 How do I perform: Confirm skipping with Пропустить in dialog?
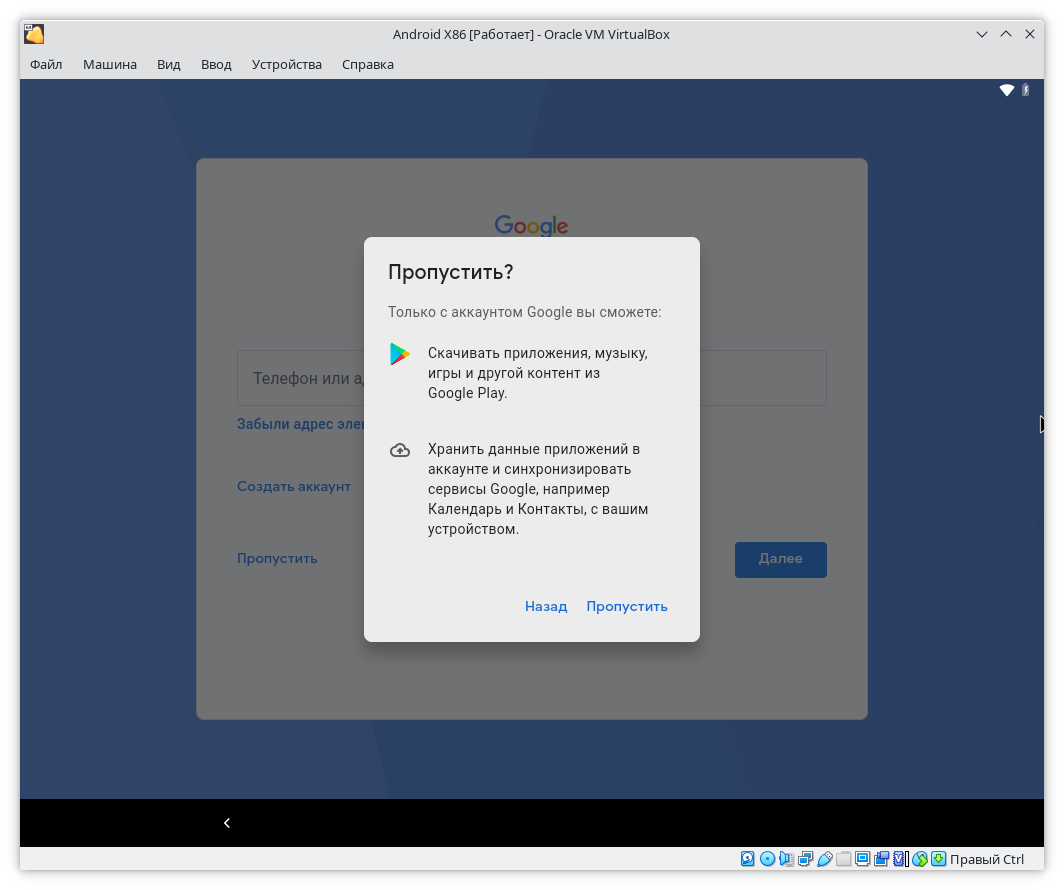point(627,606)
